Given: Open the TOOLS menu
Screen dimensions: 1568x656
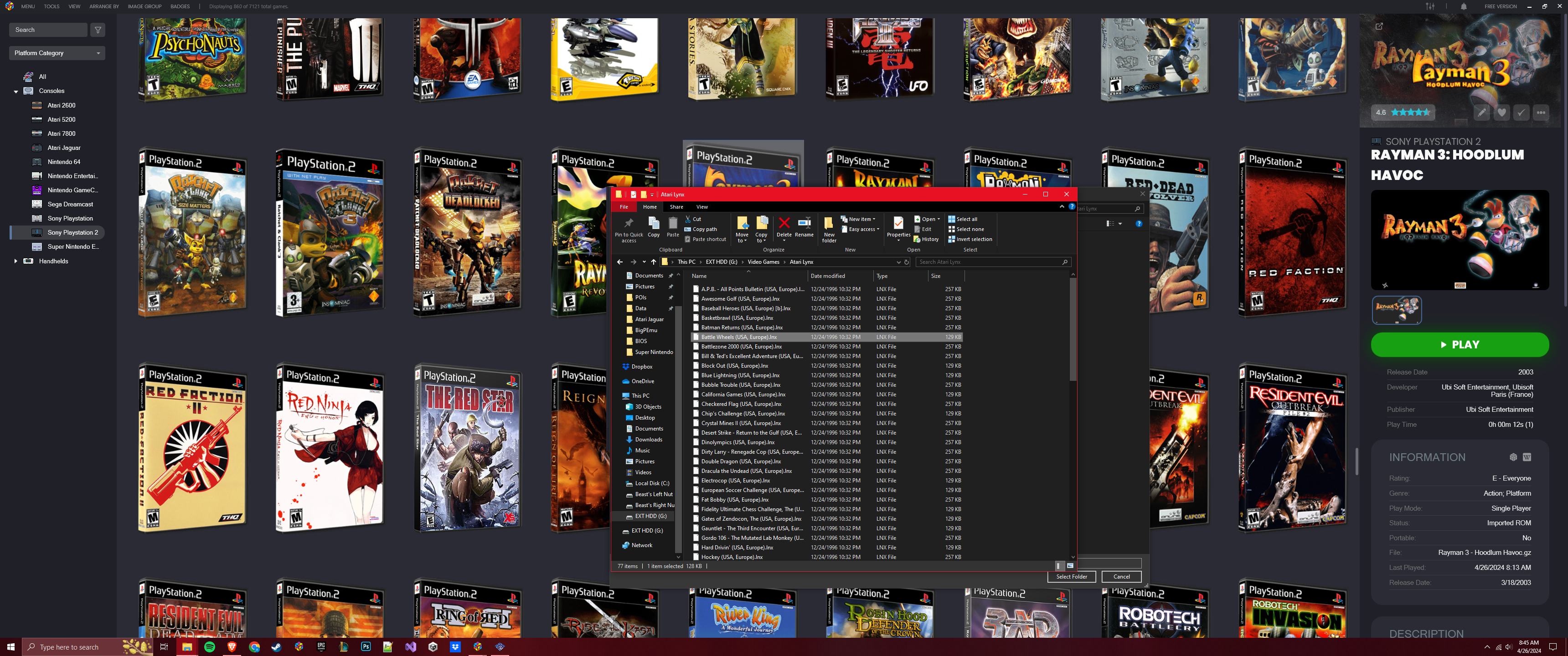Looking at the screenshot, I should (52, 7).
